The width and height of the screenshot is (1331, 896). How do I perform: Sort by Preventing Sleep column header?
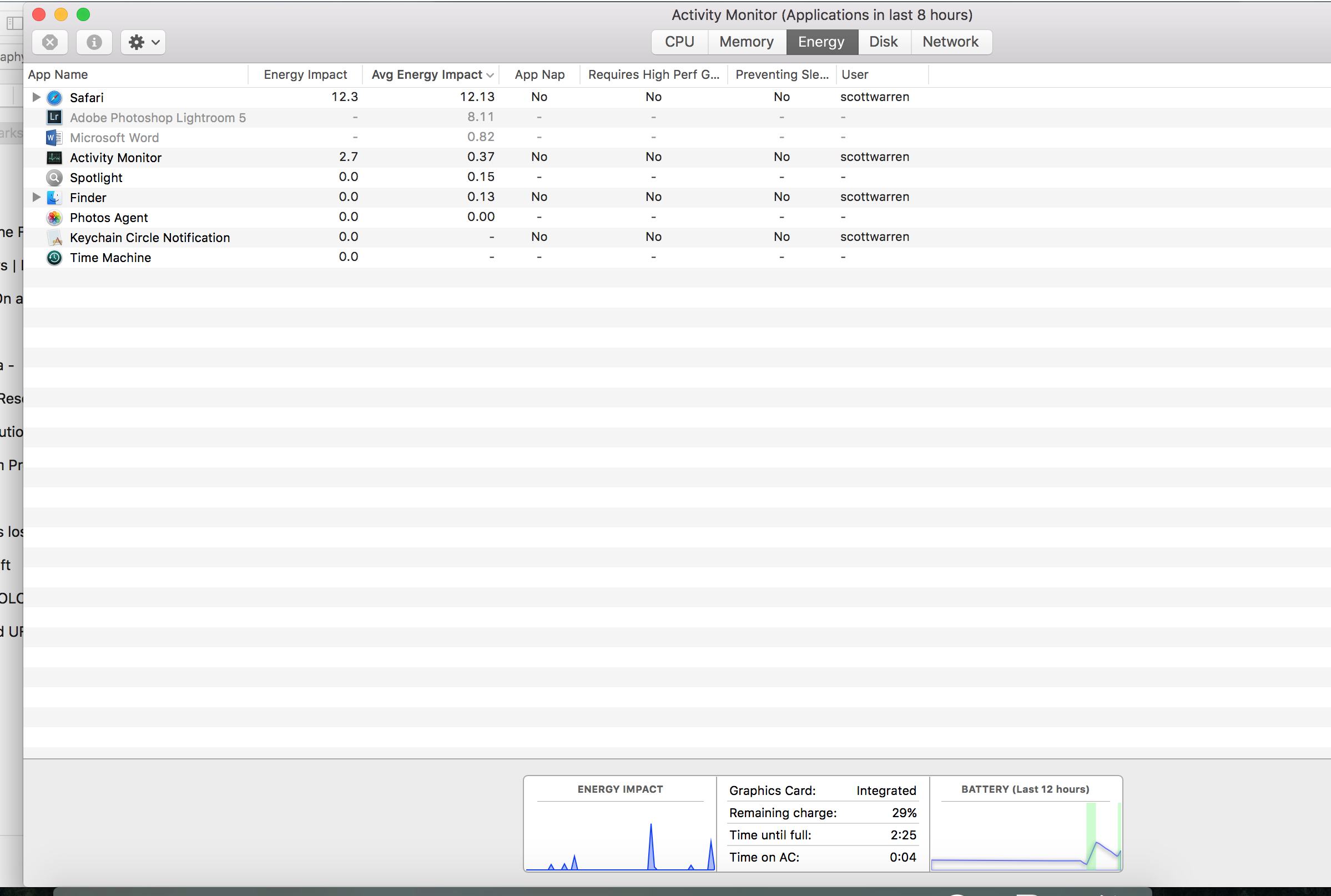[x=782, y=75]
